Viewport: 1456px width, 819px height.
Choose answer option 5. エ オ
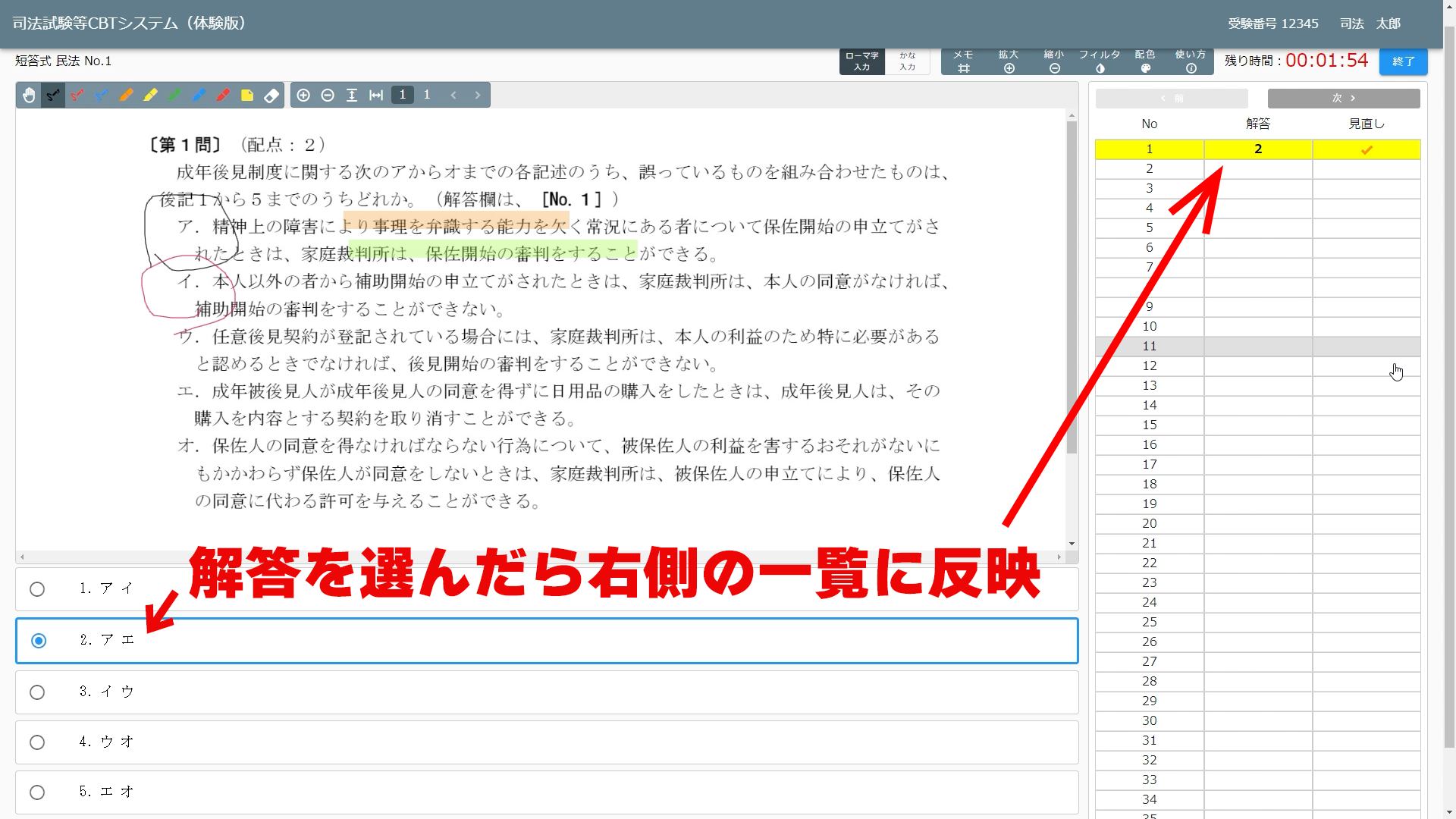pyautogui.click(x=37, y=792)
